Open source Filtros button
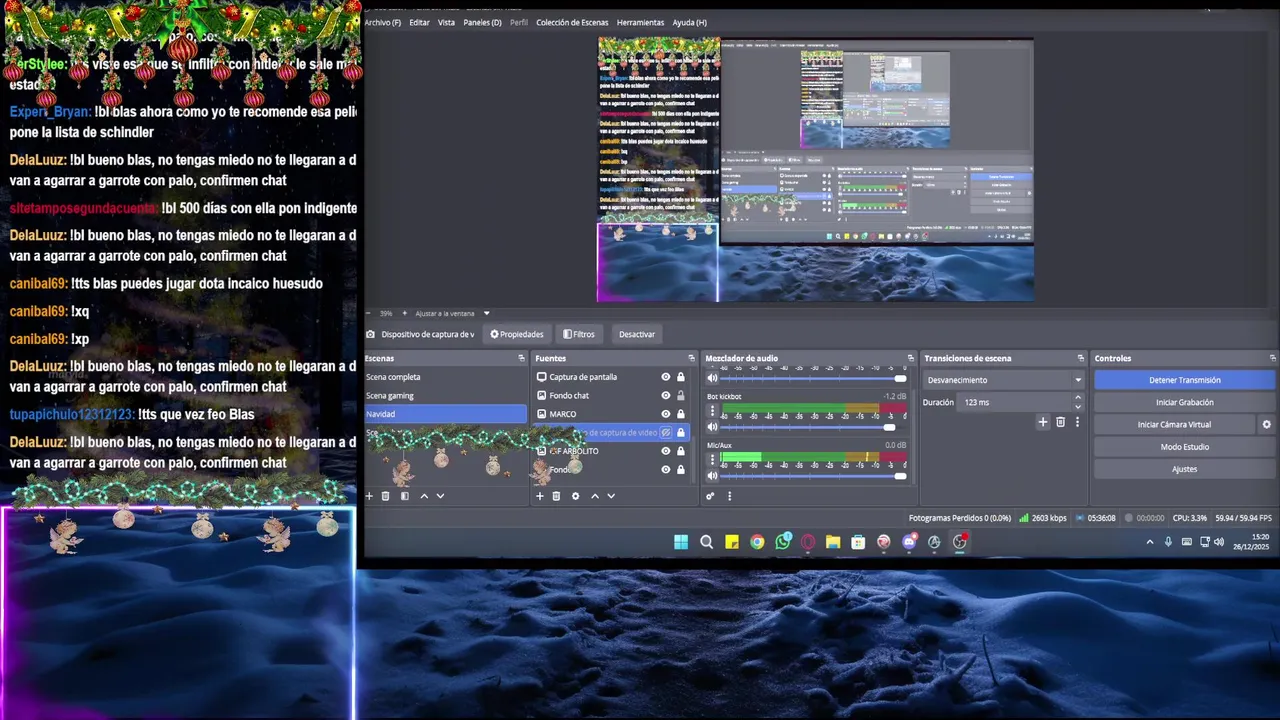 point(579,334)
